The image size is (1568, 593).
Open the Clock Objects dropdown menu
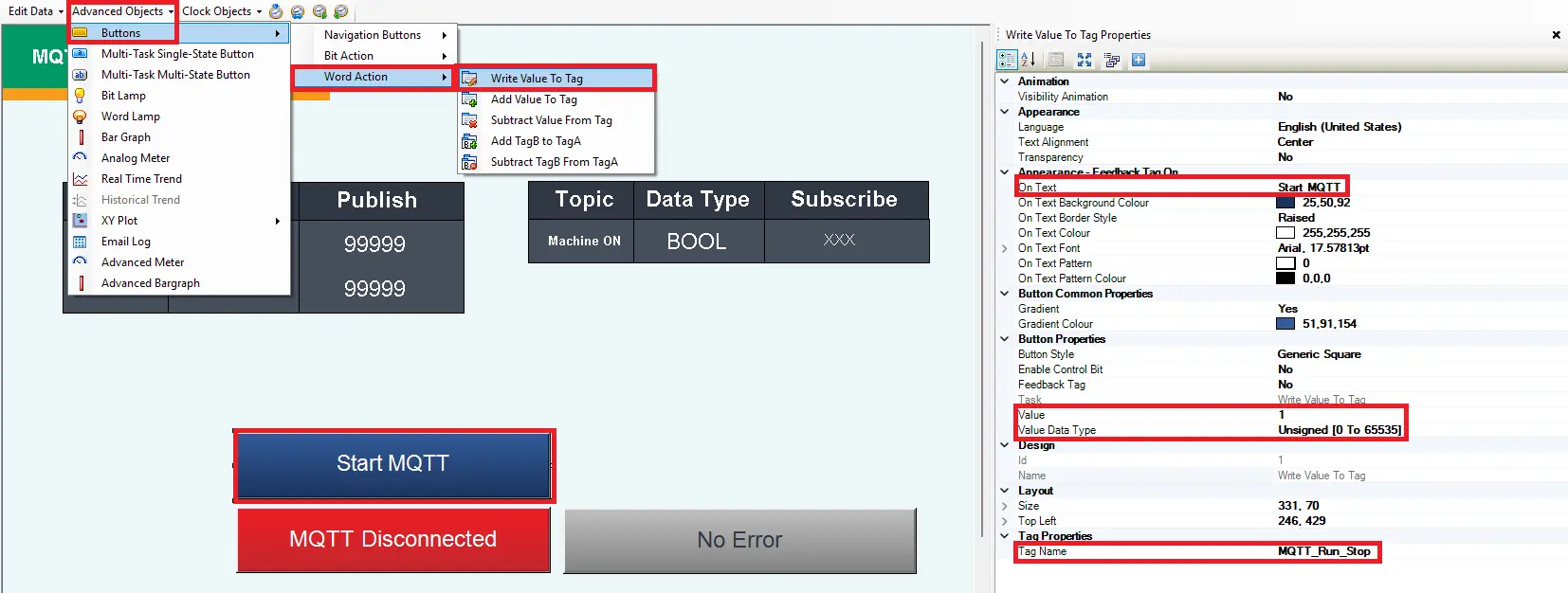tap(222, 11)
